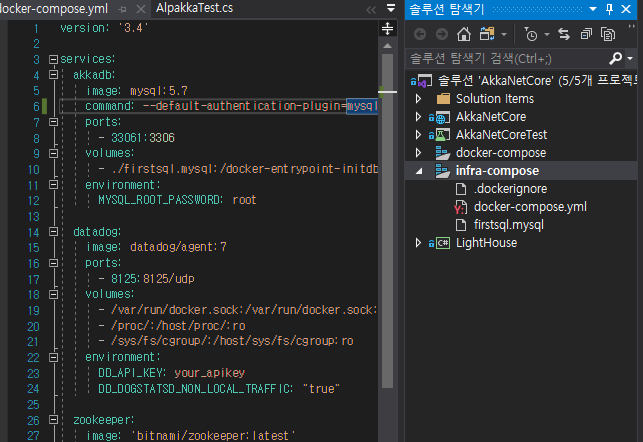
Task: Open the firstsql.mysql file
Action: [x=507, y=224]
